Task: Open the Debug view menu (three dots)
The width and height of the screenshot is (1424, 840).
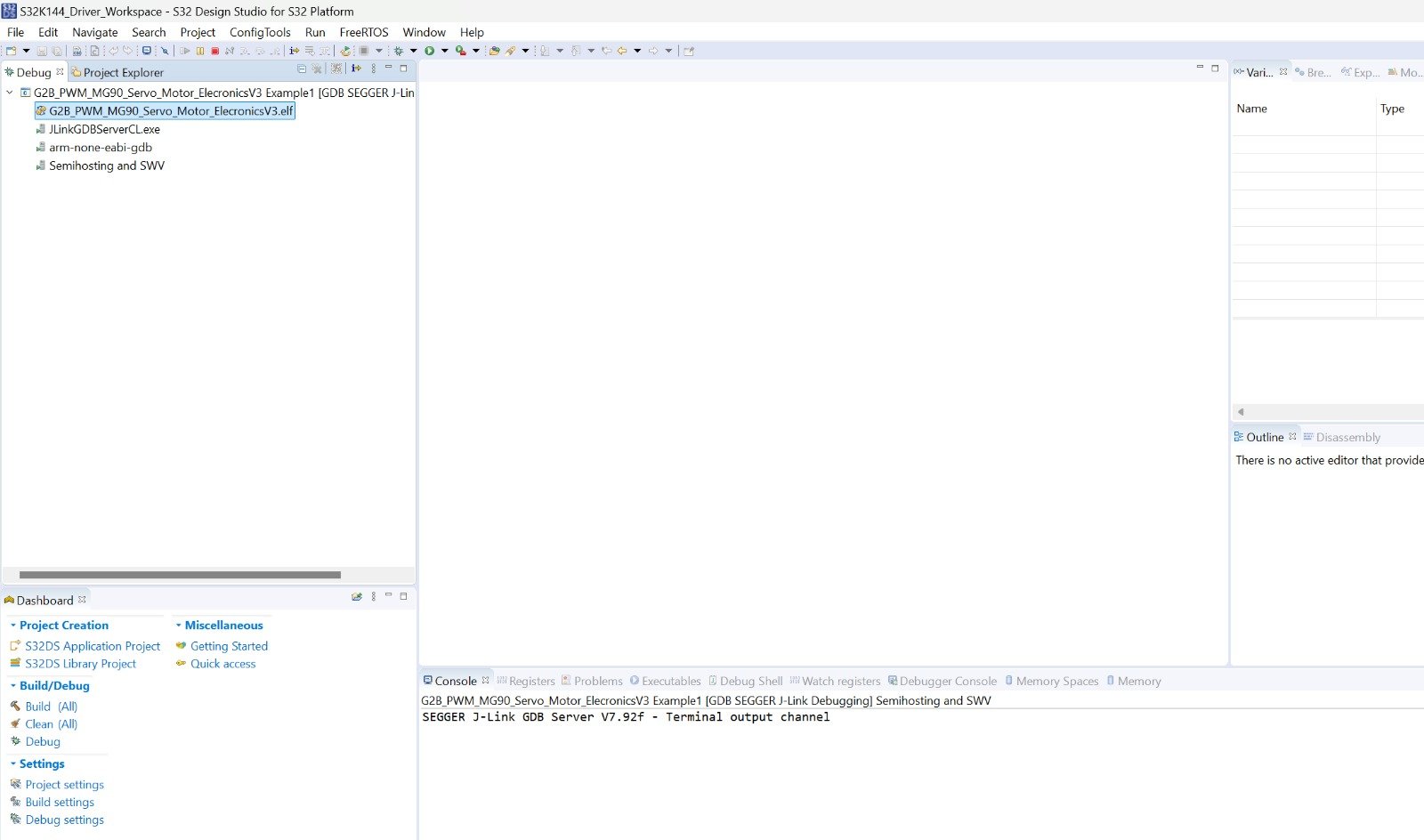Action: [x=374, y=69]
